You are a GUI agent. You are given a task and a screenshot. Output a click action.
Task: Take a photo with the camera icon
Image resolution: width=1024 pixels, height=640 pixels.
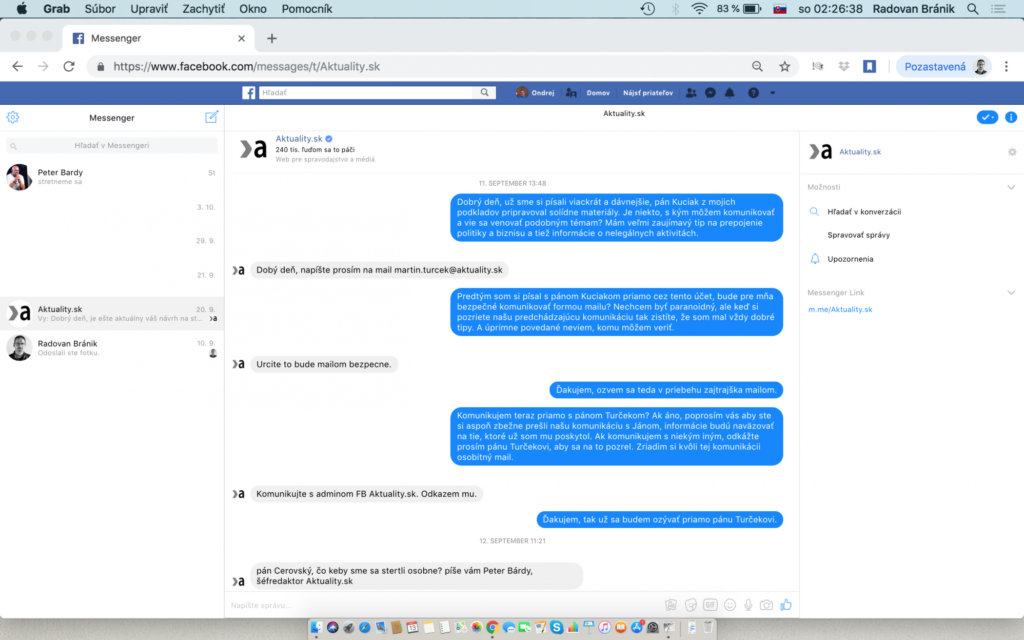point(766,605)
